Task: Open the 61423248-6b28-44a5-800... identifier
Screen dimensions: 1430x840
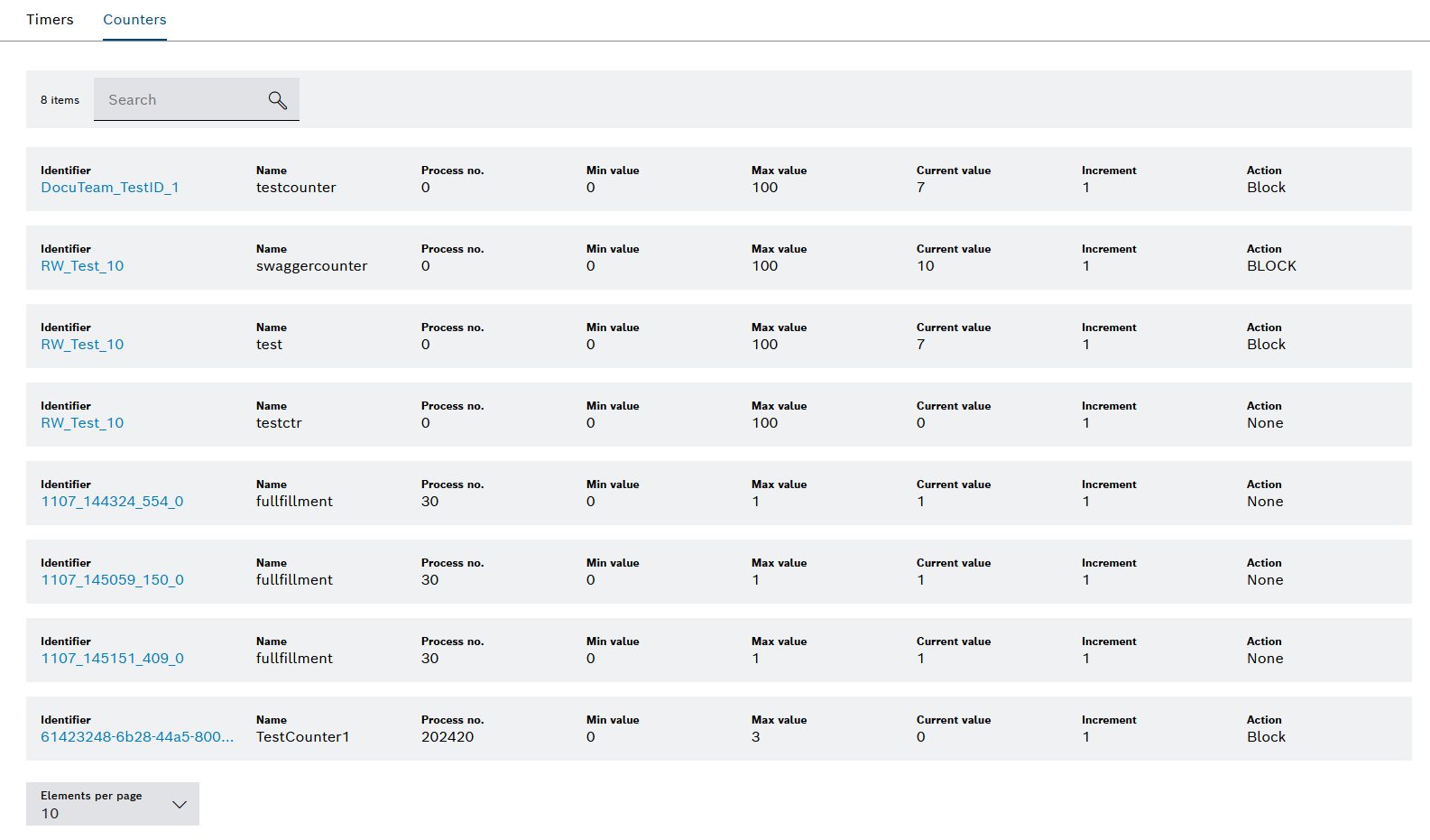Action: click(x=137, y=737)
